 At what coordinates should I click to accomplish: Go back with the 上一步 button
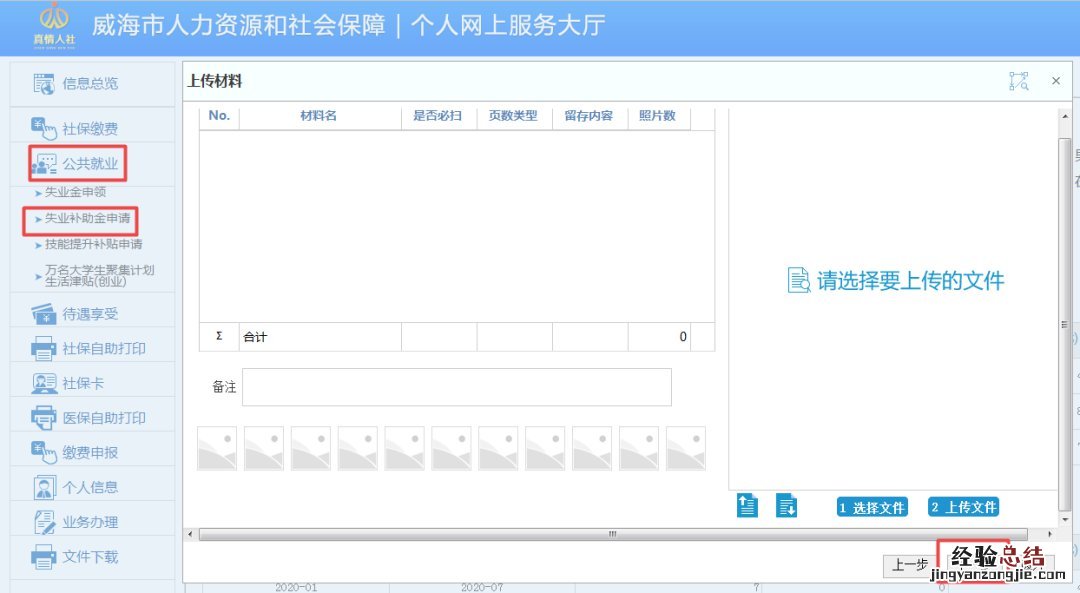(909, 565)
